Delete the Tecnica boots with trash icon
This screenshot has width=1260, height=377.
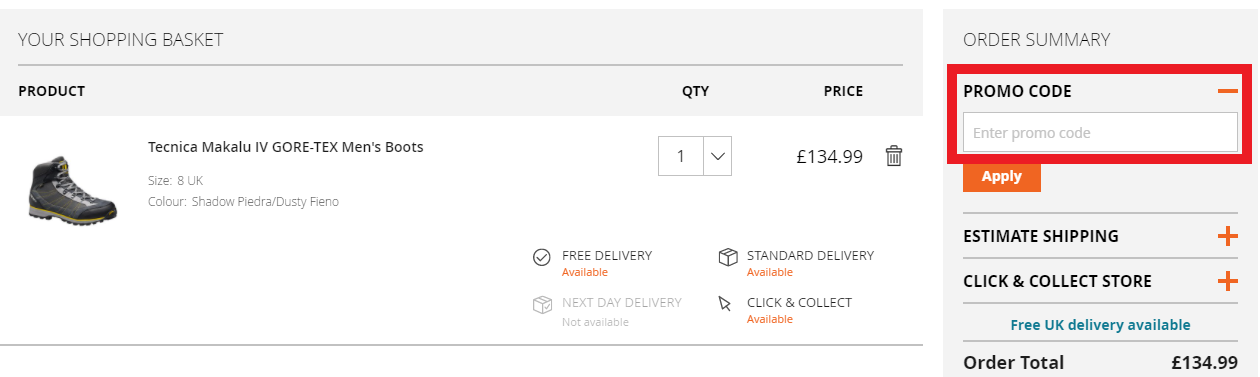(x=894, y=156)
